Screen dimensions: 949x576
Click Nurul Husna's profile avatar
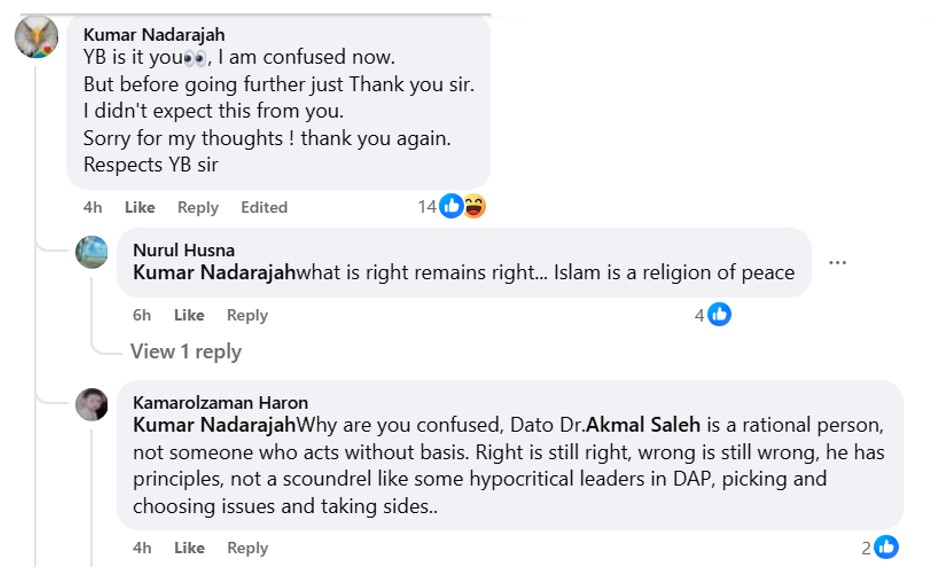[92, 252]
